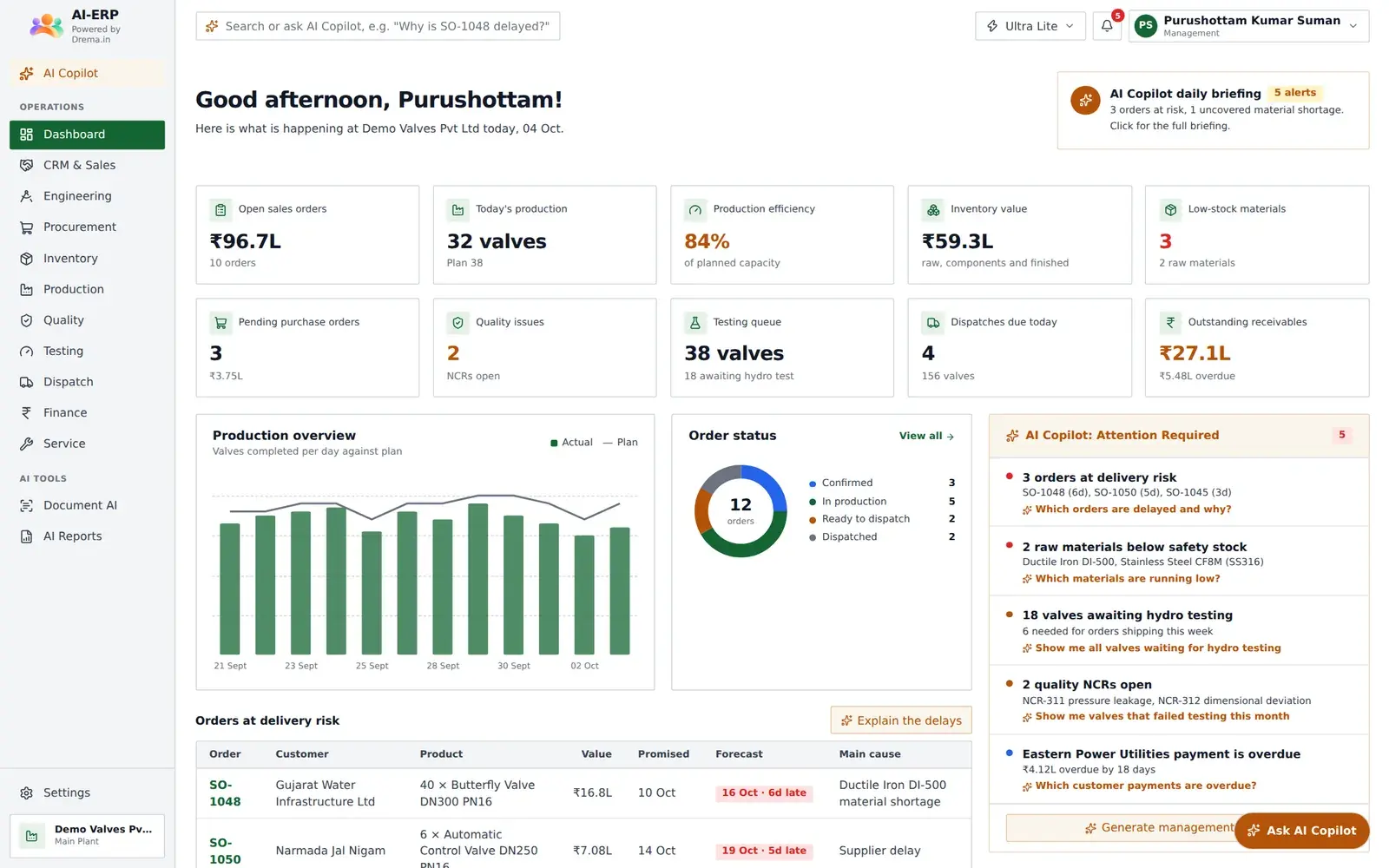Click the Quality issues shield icon
This screenshot has height=868, width=1389.
point(458,323)
